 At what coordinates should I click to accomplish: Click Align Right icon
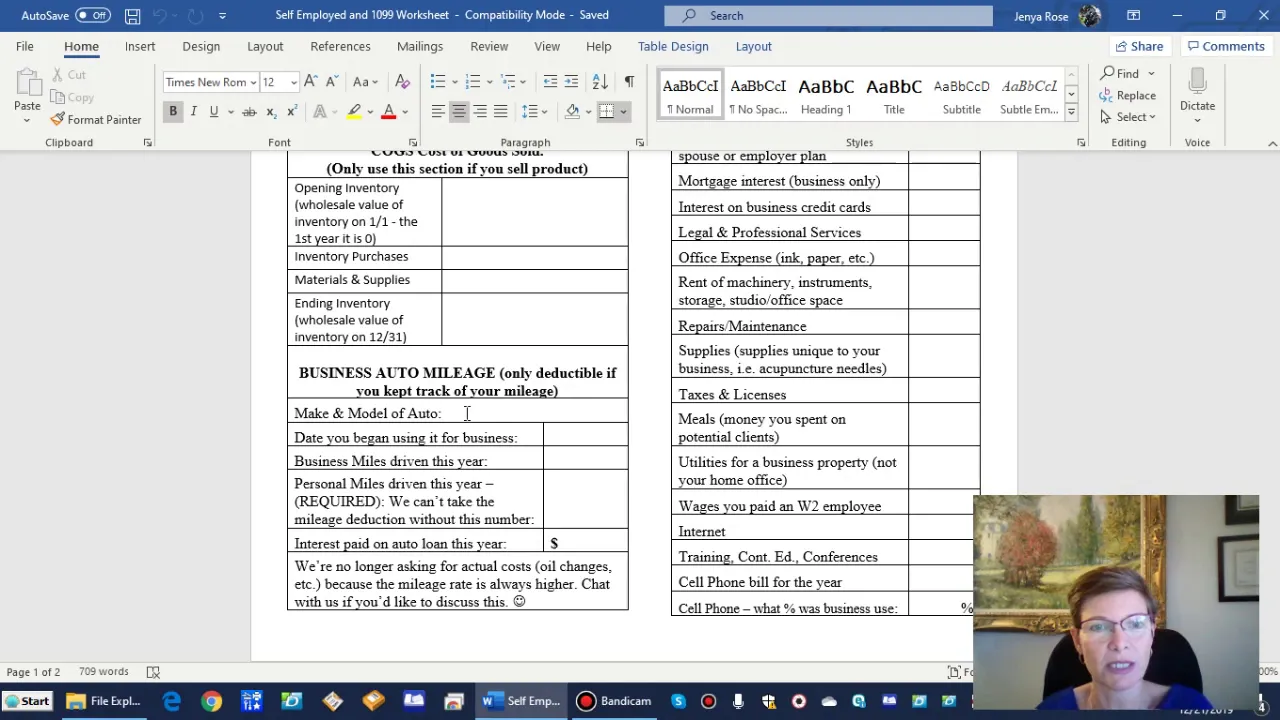(x=480, y=111)
